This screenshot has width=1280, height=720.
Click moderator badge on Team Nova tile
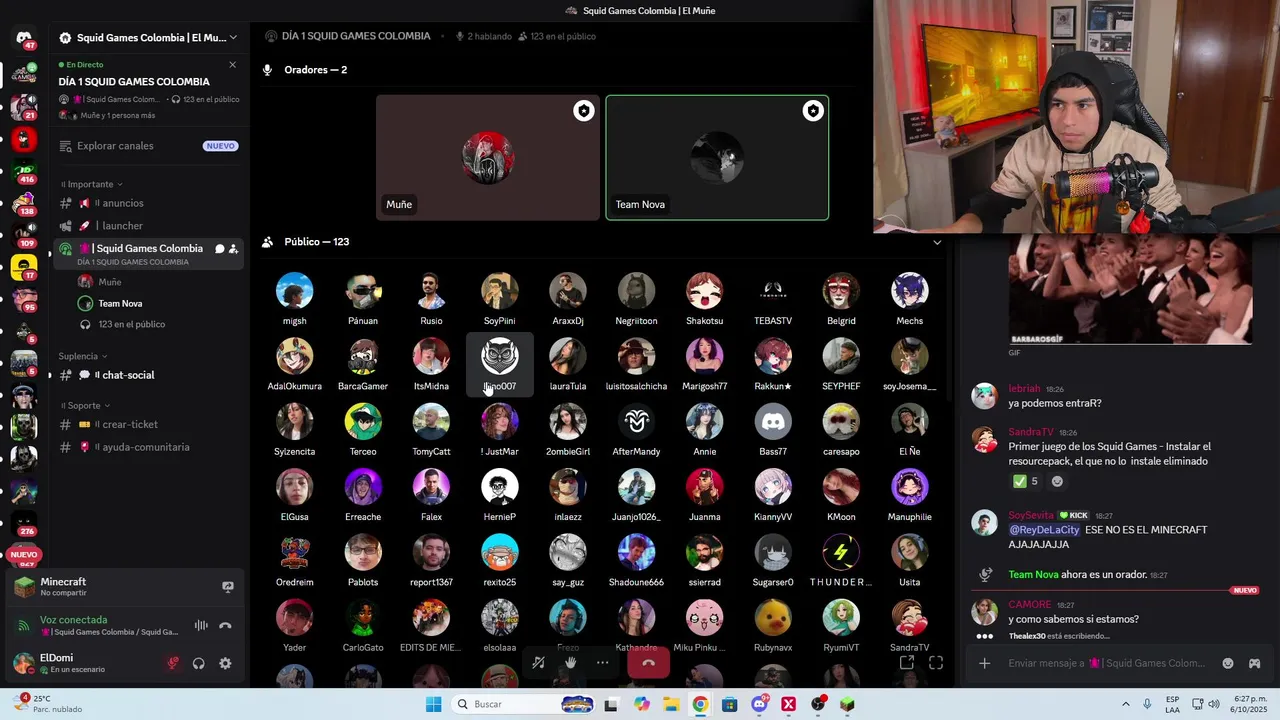click(813, 111)
